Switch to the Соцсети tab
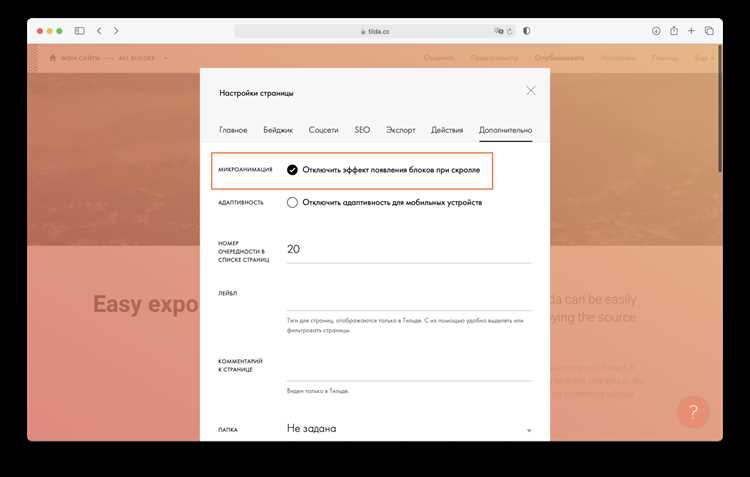 (323, 130)
